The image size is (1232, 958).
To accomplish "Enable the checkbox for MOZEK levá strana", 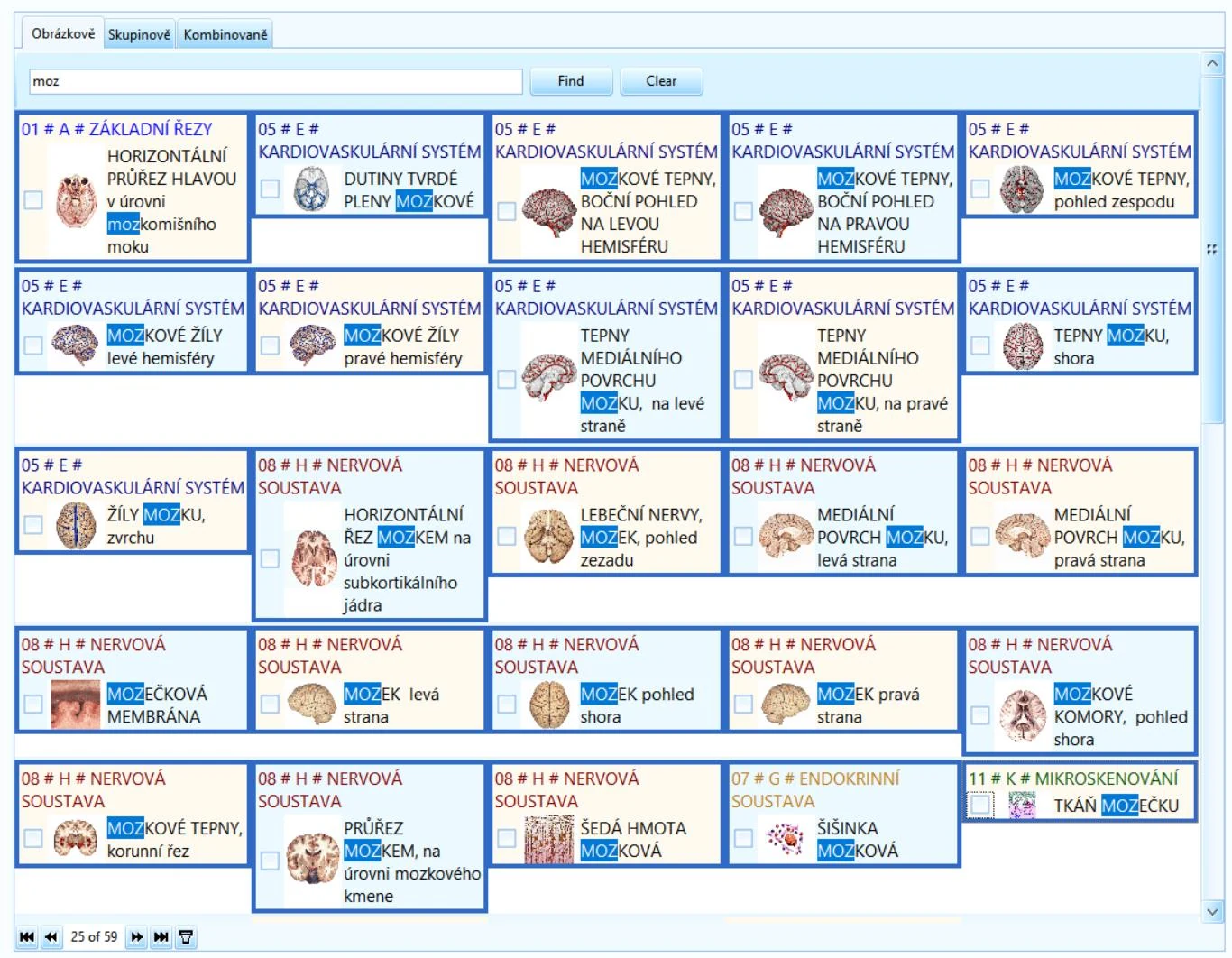I will pyautogui.click(x=270, y=705).
